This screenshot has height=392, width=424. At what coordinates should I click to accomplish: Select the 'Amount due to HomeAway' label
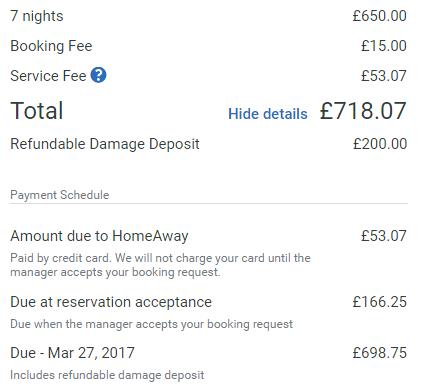99,236
